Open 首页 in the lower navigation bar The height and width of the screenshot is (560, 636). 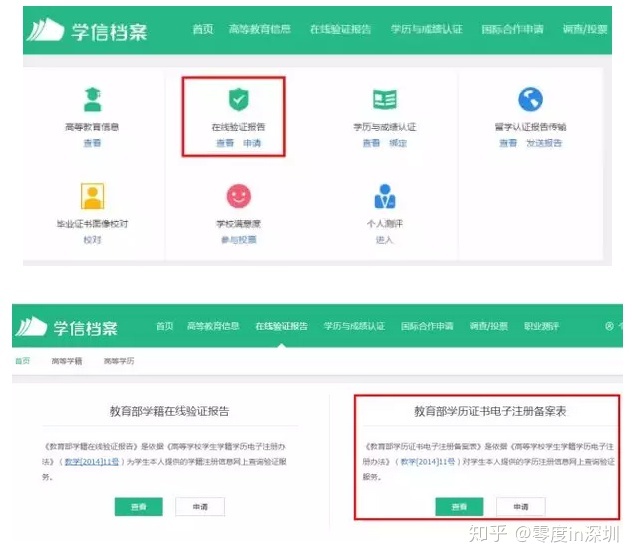point(165,326)
